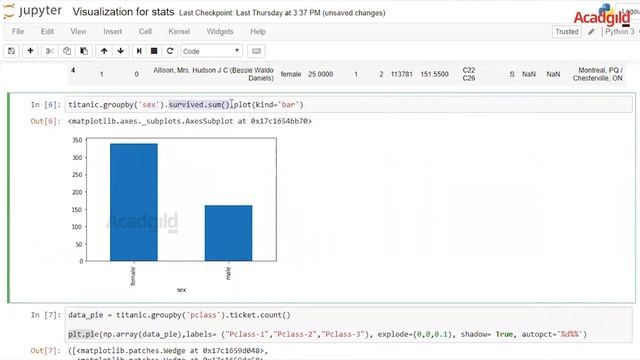The image size is (640, 360).
Task: Move selected cell up arrow
Action: coord(104,51)
